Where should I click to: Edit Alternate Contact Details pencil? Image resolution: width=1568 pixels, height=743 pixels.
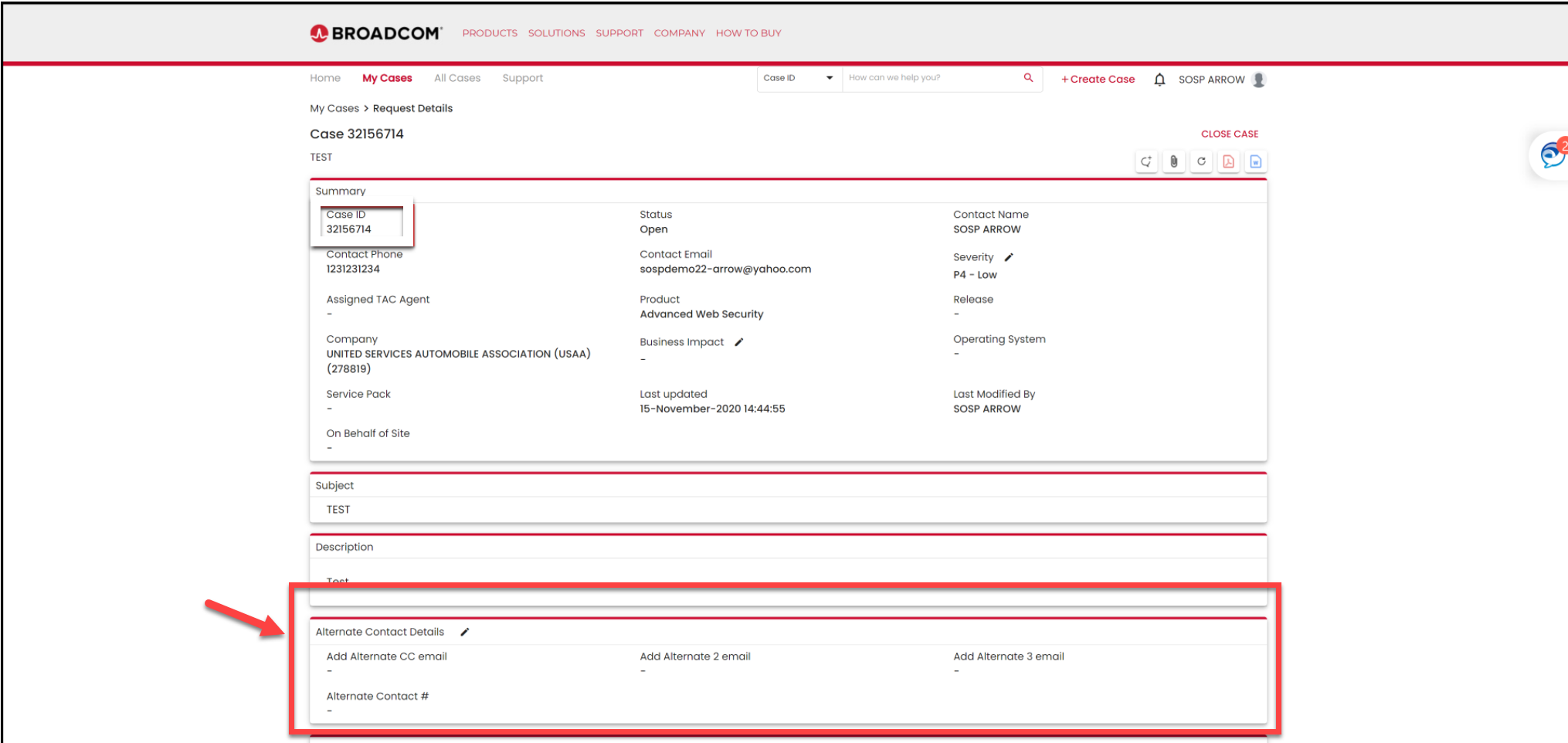[465, 632]
